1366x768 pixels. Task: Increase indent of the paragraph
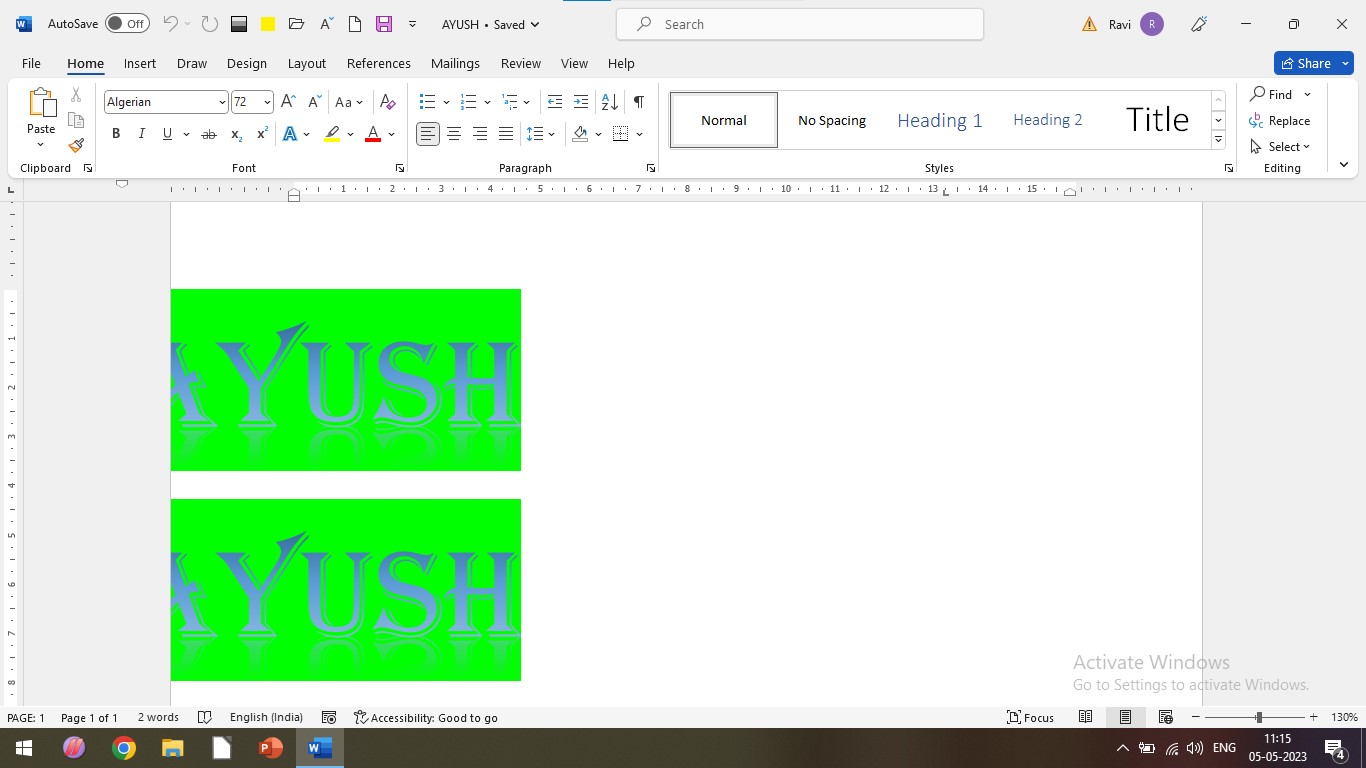581,102
